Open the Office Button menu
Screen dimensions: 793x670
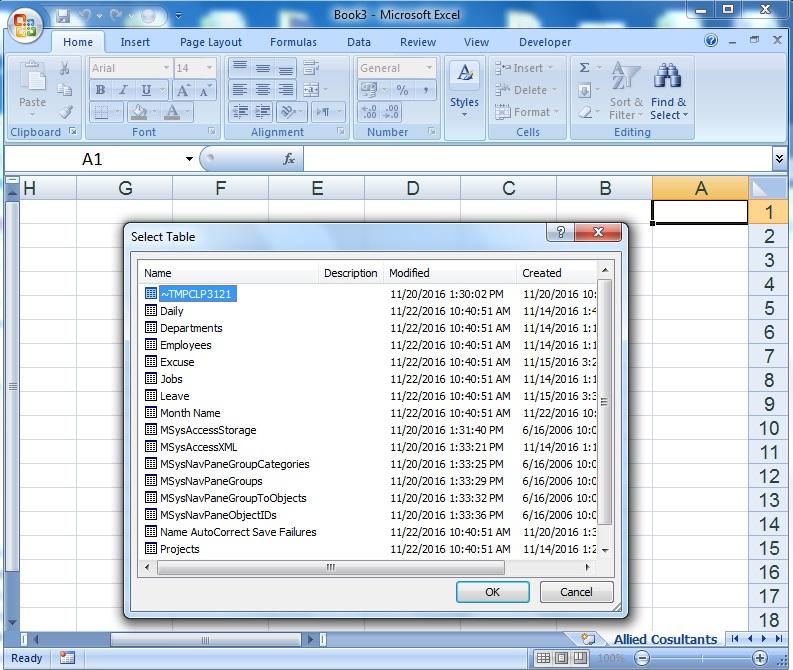pos(24,25)
